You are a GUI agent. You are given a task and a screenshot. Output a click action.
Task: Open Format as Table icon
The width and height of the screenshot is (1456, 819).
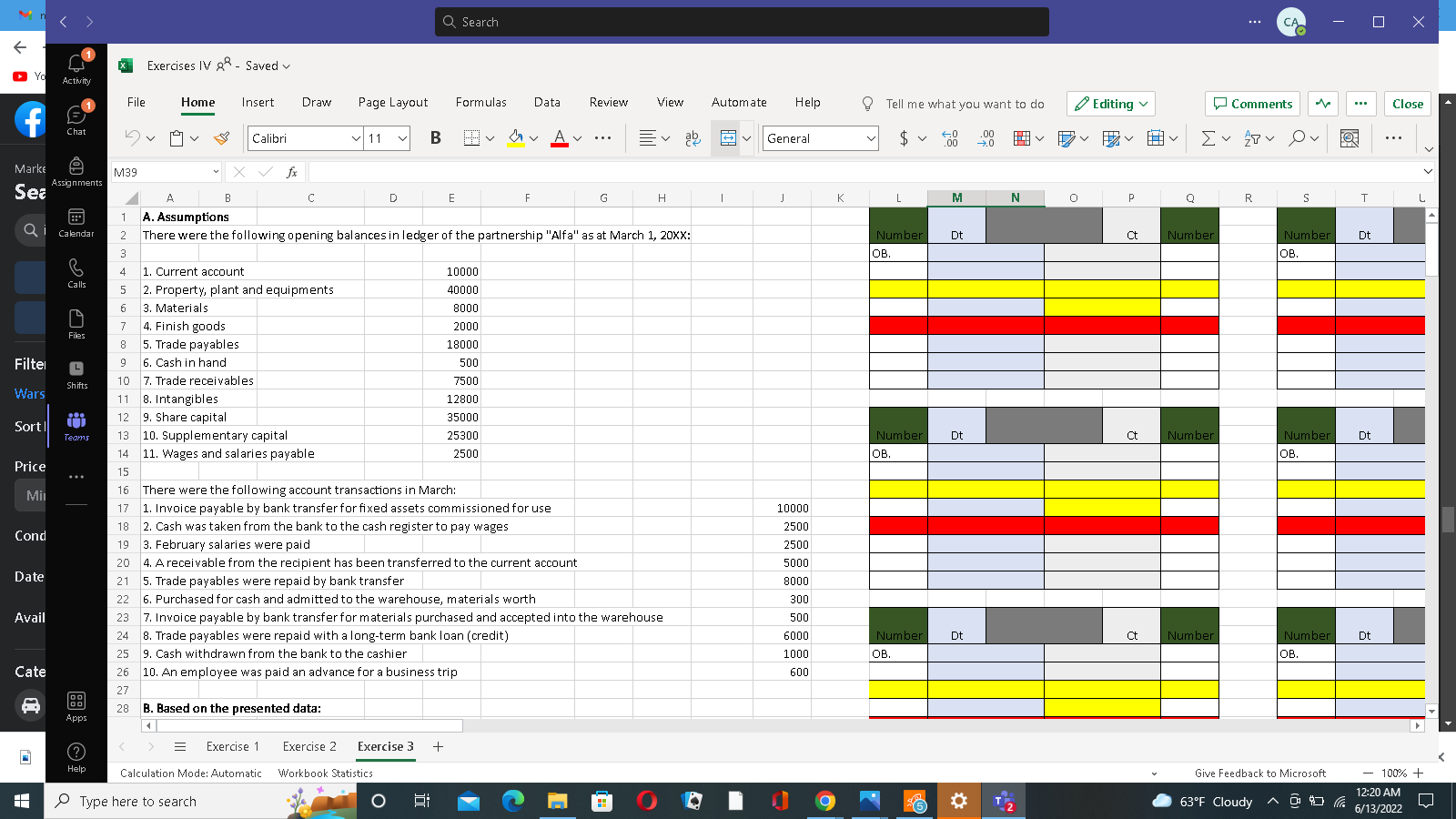[1067, 138]
